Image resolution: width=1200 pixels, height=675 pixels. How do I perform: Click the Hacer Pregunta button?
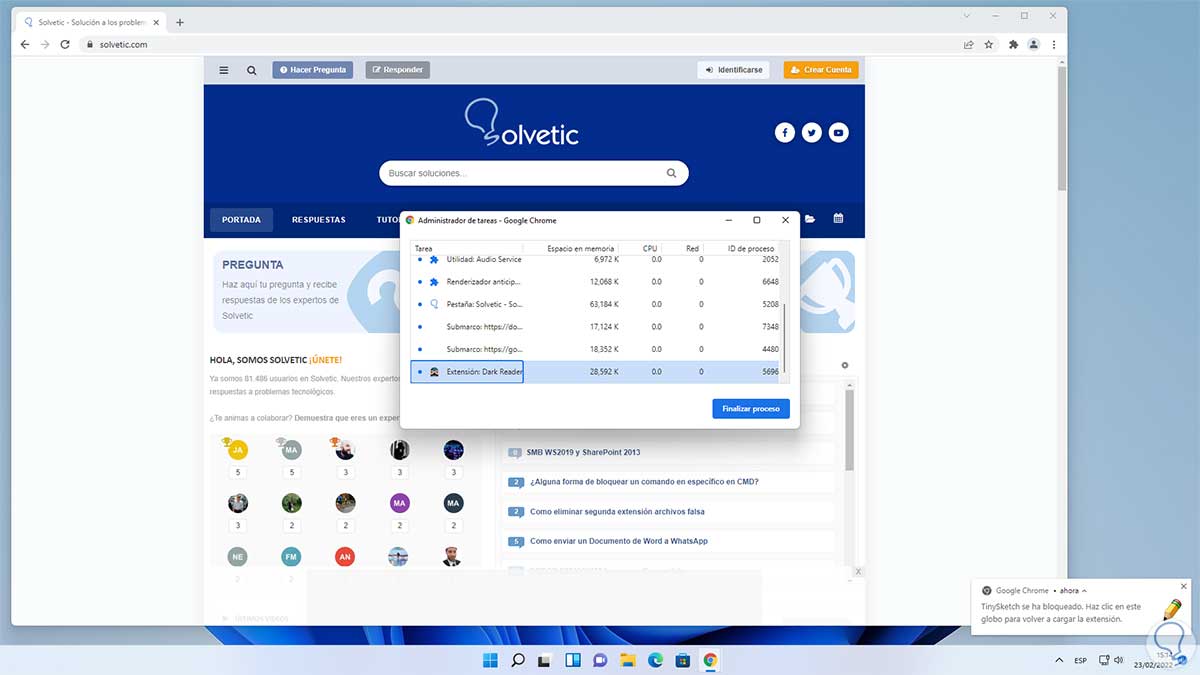(x=313, y=70)
